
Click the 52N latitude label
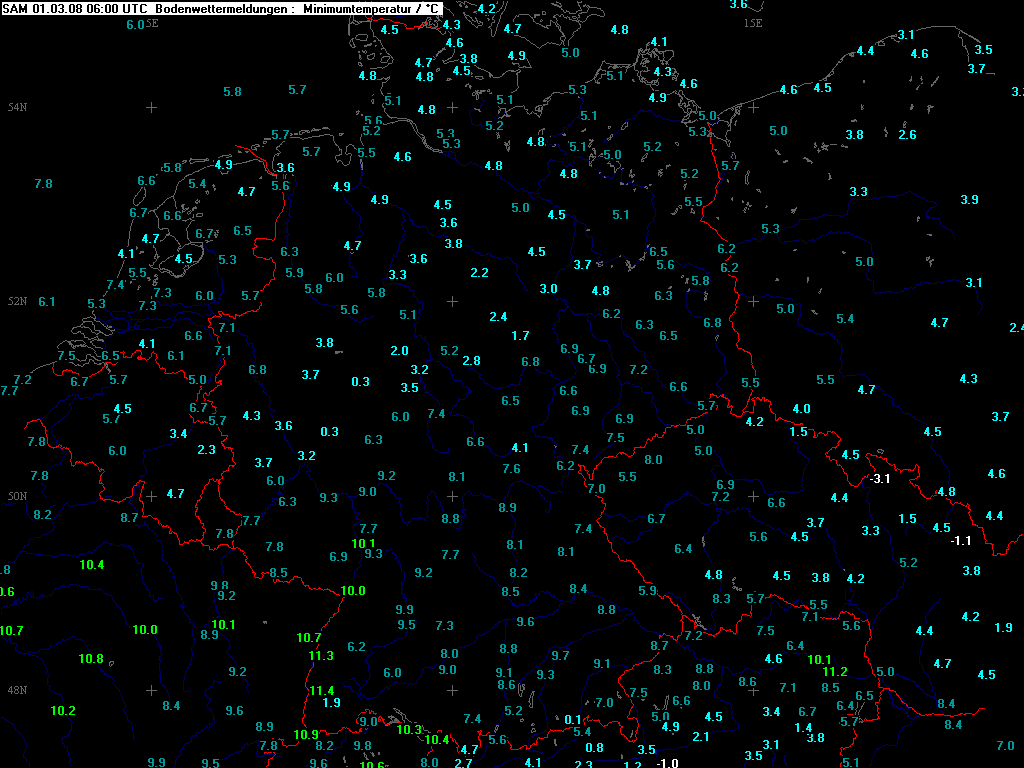(17, 301)
